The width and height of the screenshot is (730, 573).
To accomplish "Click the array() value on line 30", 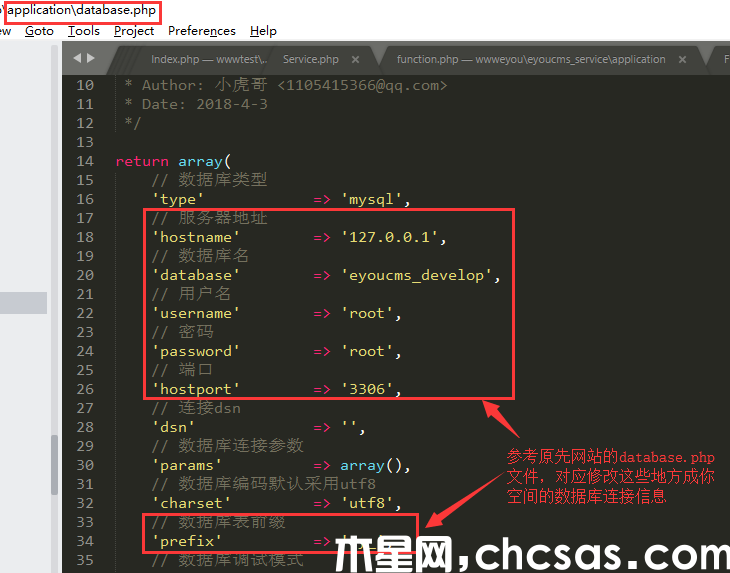I will 371,465.
